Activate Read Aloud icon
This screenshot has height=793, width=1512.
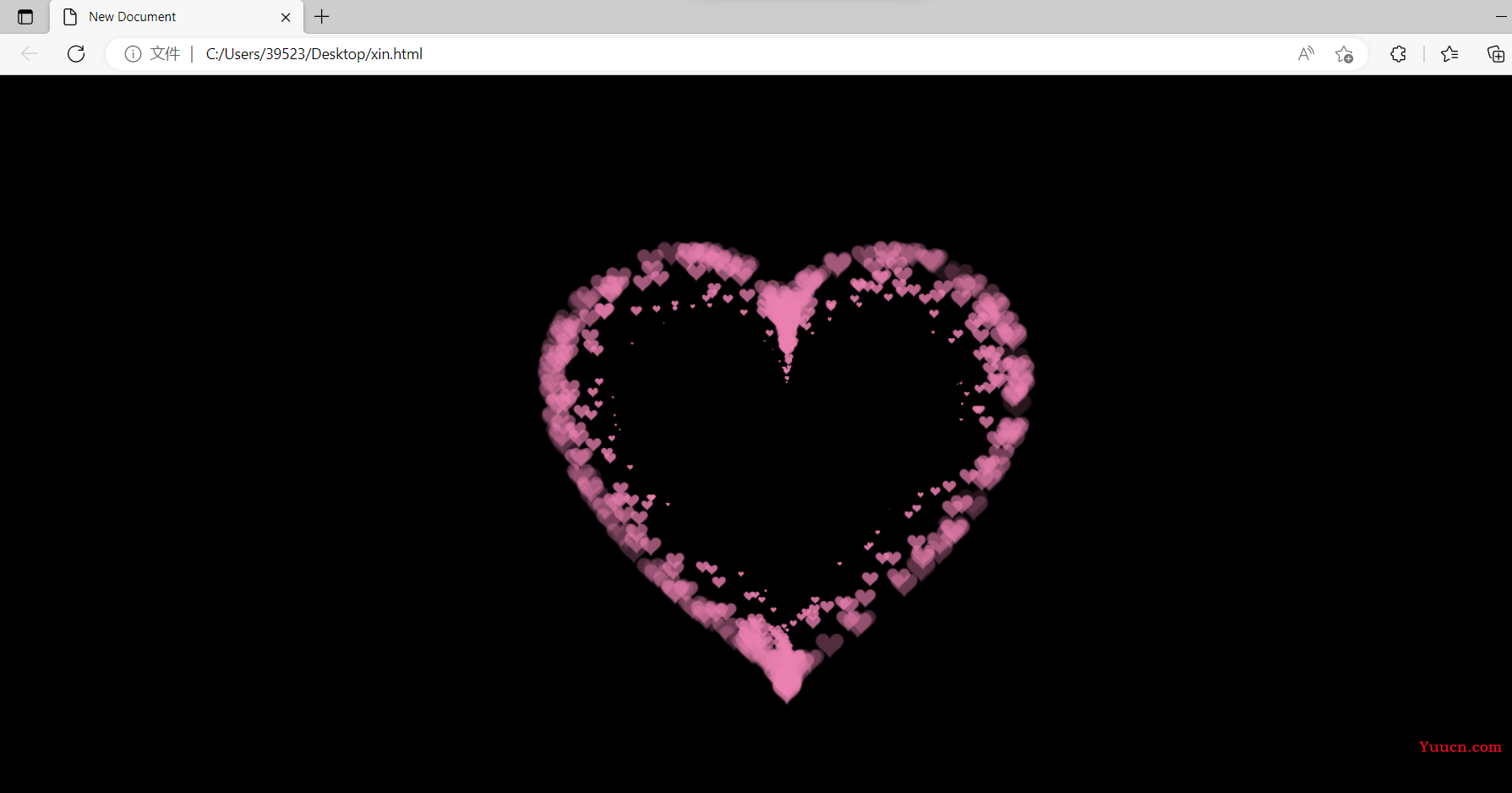click(1306, 54)
